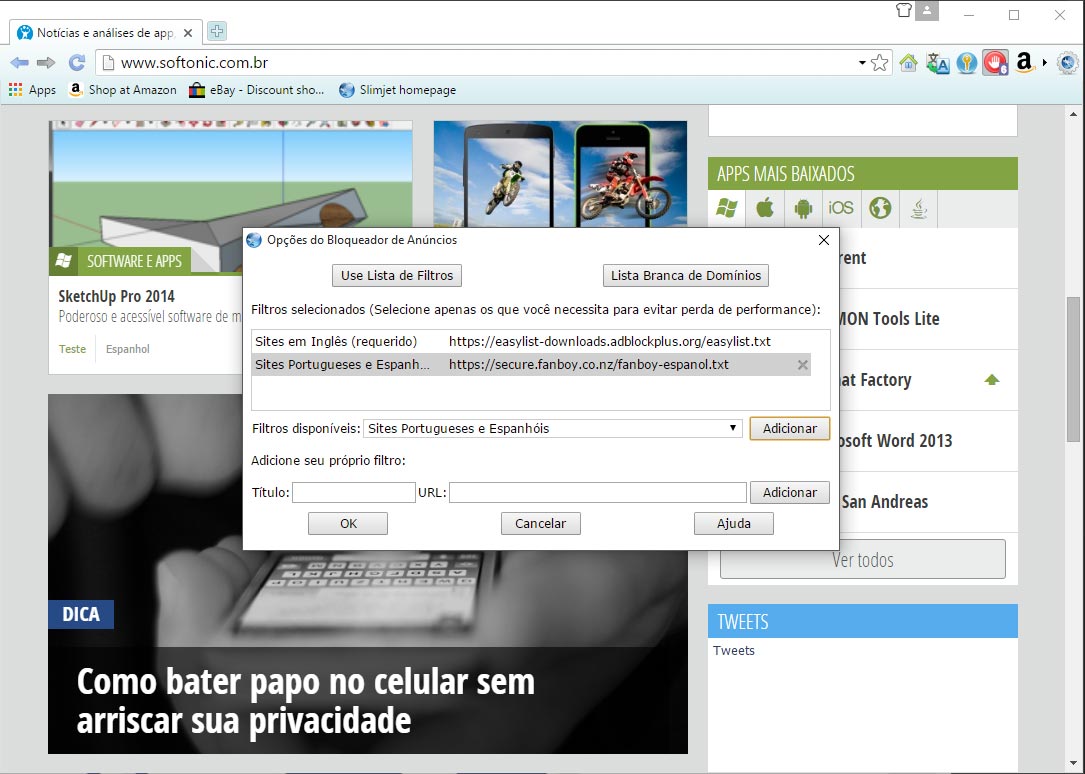Image resolution: width=1085 pixels, height=774 pixels.
Task: Click the Amazon toolbar icon
Action: pyautogui.click(x=1025, y=63)
